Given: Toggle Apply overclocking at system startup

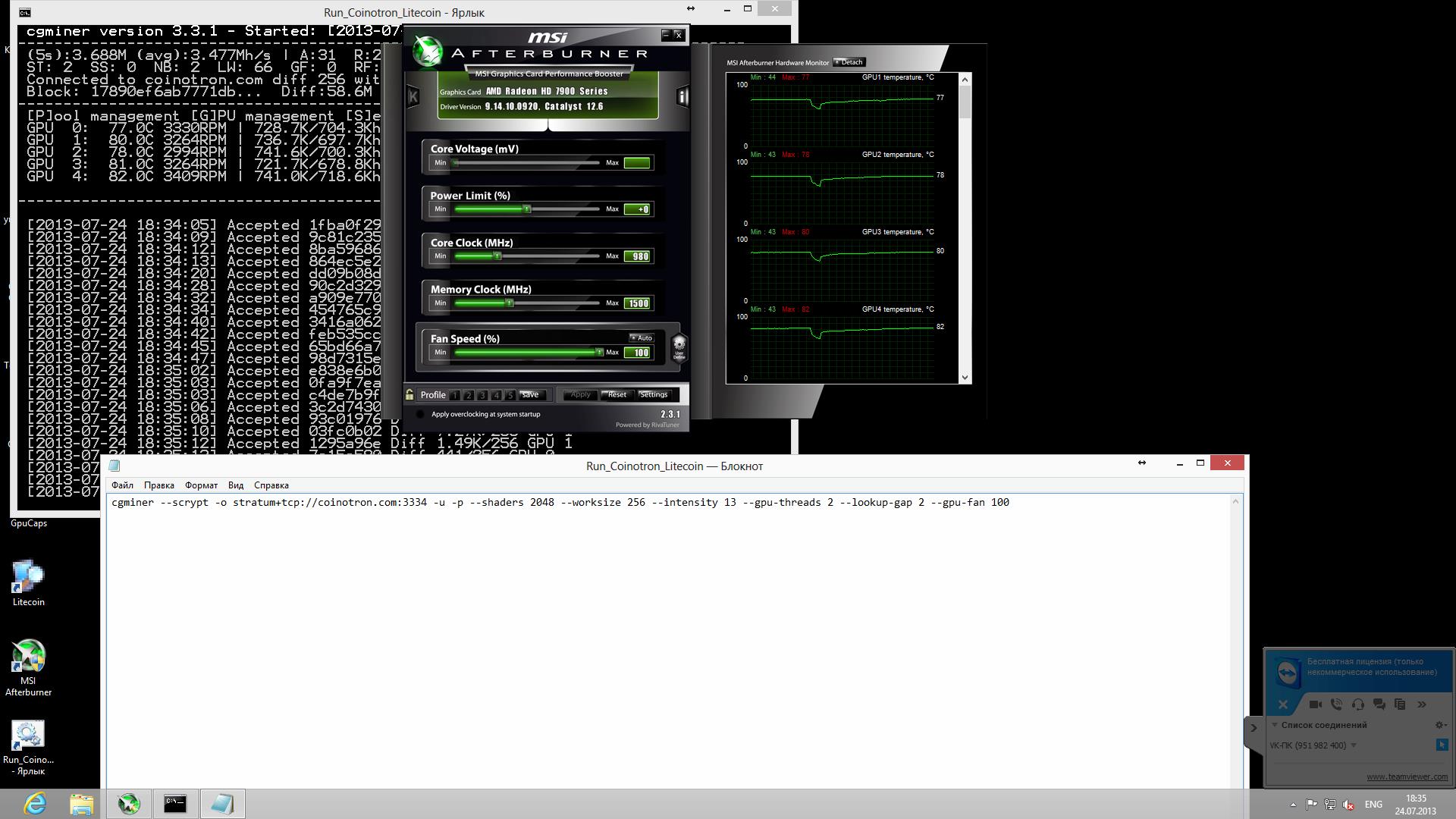Looking at the screenshot, I should [x=420, y=414].
